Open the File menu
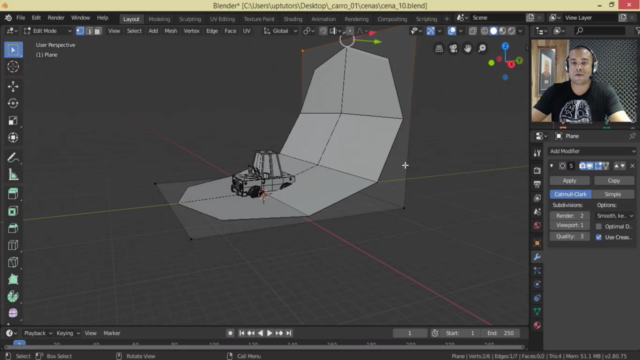 tap(20, 18)
